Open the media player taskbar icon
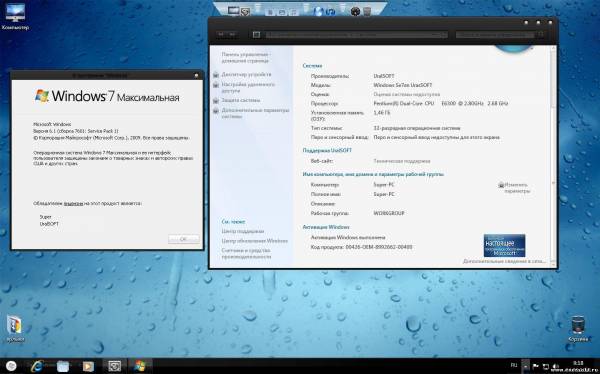The height and width of the screenshot is (374, 600). 88,366
